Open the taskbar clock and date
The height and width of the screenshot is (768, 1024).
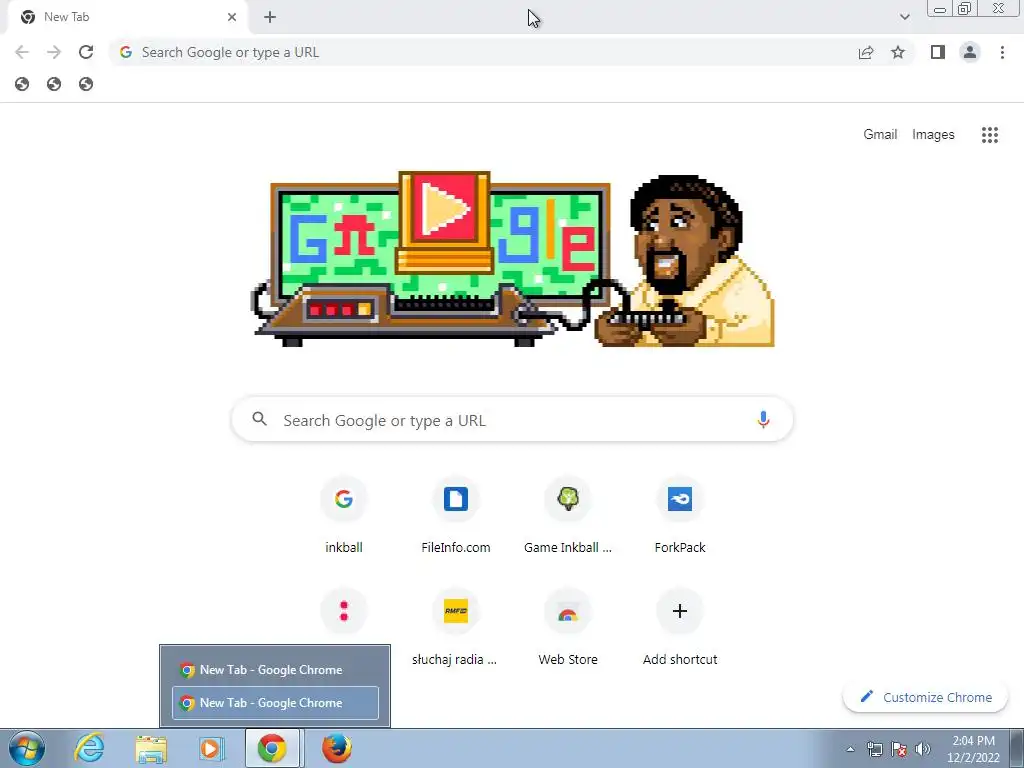tap(973, 749)
